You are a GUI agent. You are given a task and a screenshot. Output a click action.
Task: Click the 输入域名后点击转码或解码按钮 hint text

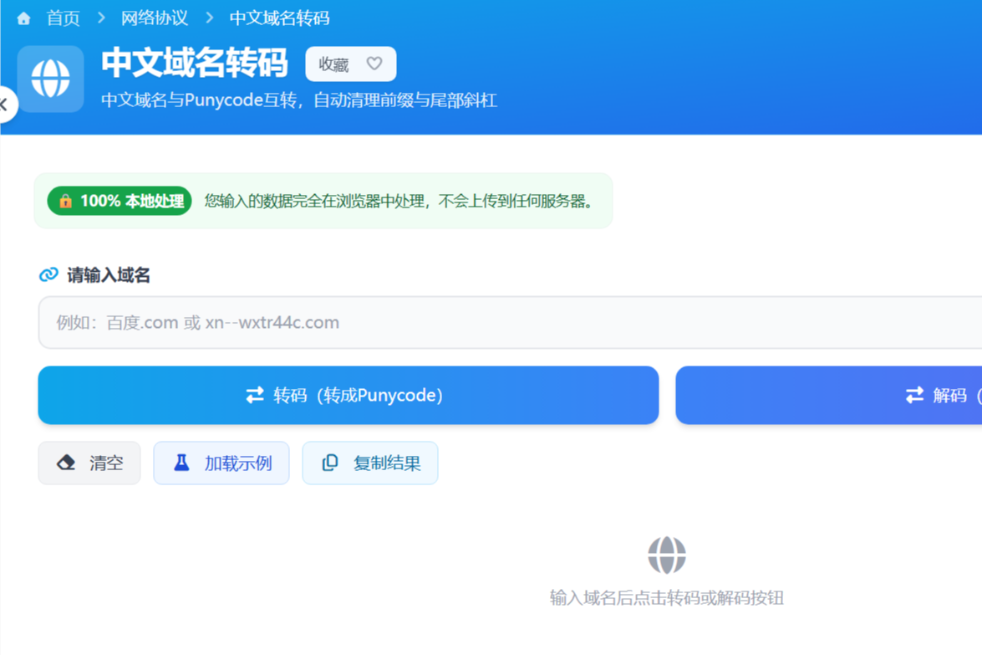tap(667, 598)
